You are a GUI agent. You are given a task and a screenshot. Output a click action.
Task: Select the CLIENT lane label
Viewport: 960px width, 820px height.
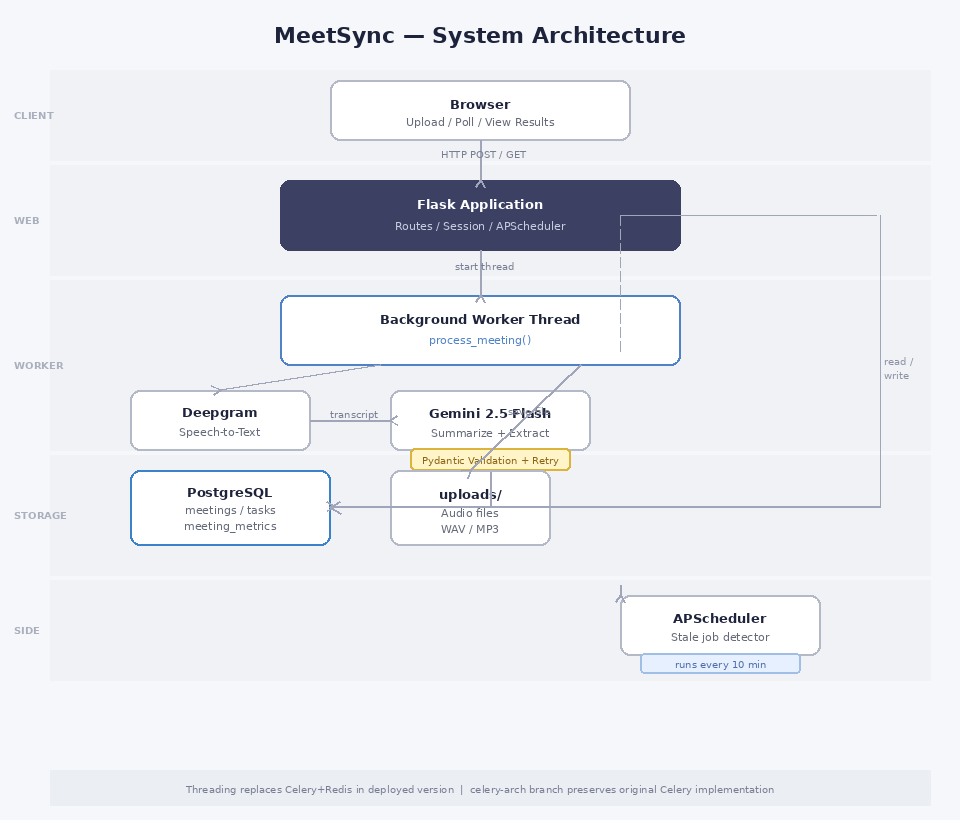coord(33,115)
